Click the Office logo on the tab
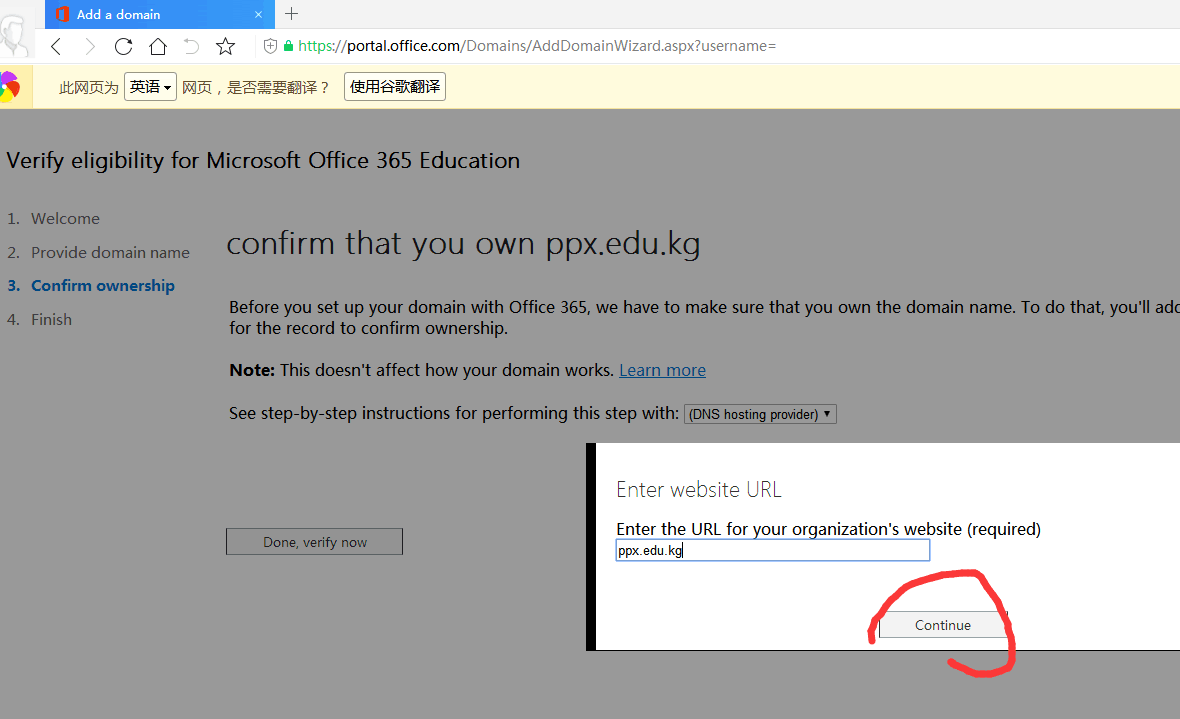Image resolution: width=1180 pixels, height=719 pixels. click(62, 14)
